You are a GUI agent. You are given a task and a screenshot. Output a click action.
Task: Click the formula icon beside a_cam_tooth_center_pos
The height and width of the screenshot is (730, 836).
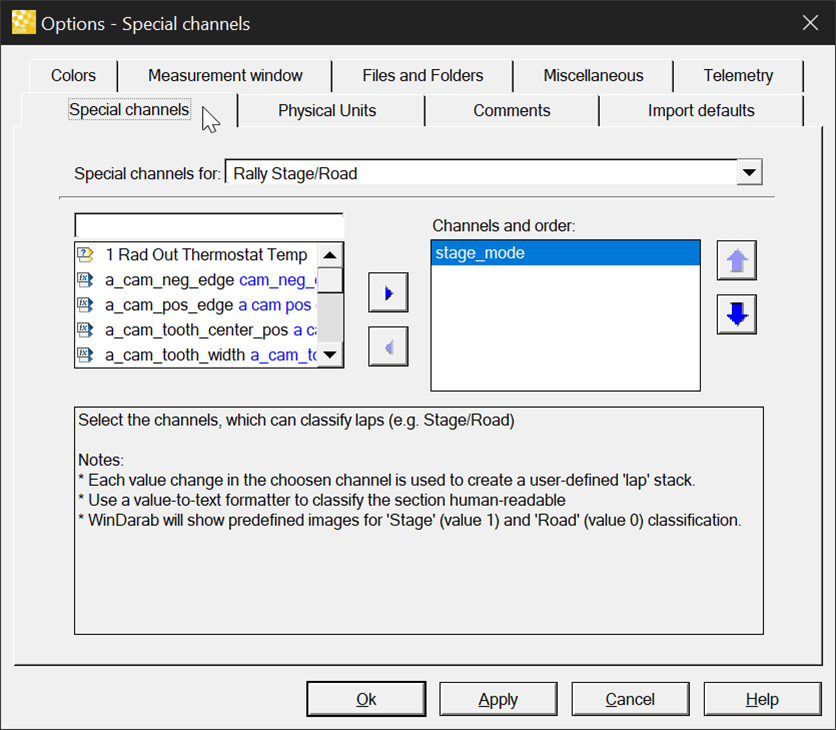(x=85, y=330)
